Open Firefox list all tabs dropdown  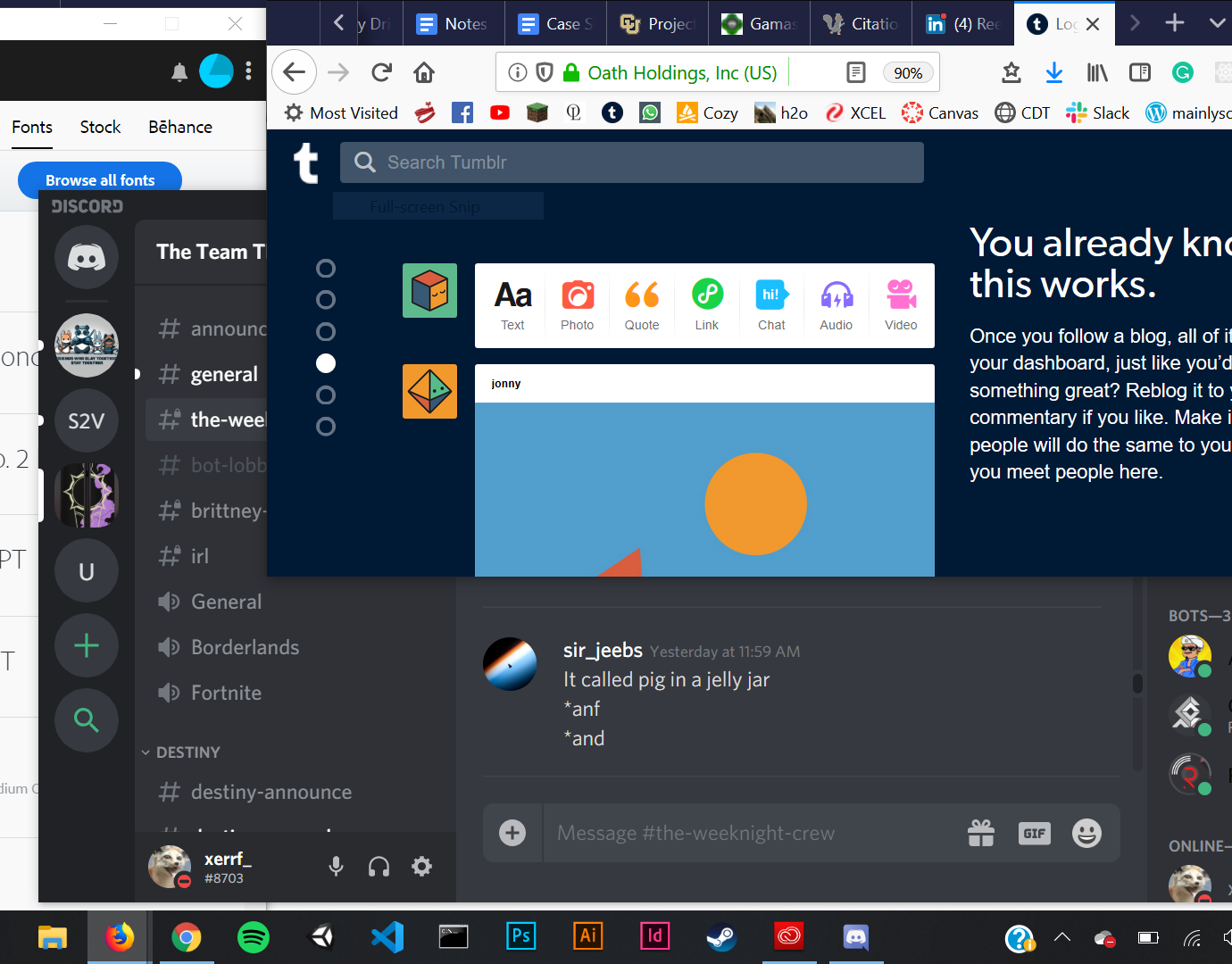click(x=1217, y=23)
